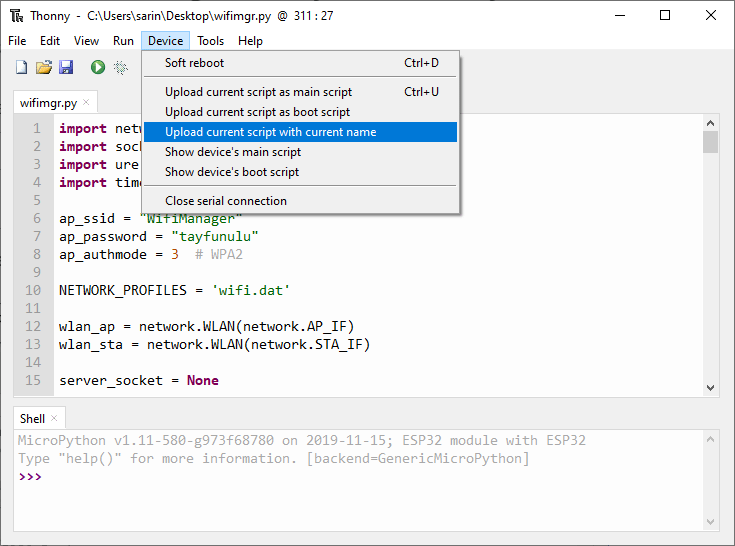The width and height of the screenshot is (735, 546).
Task: Click Shell scrollbar up arrow
Action: click(x=711, y=439)
